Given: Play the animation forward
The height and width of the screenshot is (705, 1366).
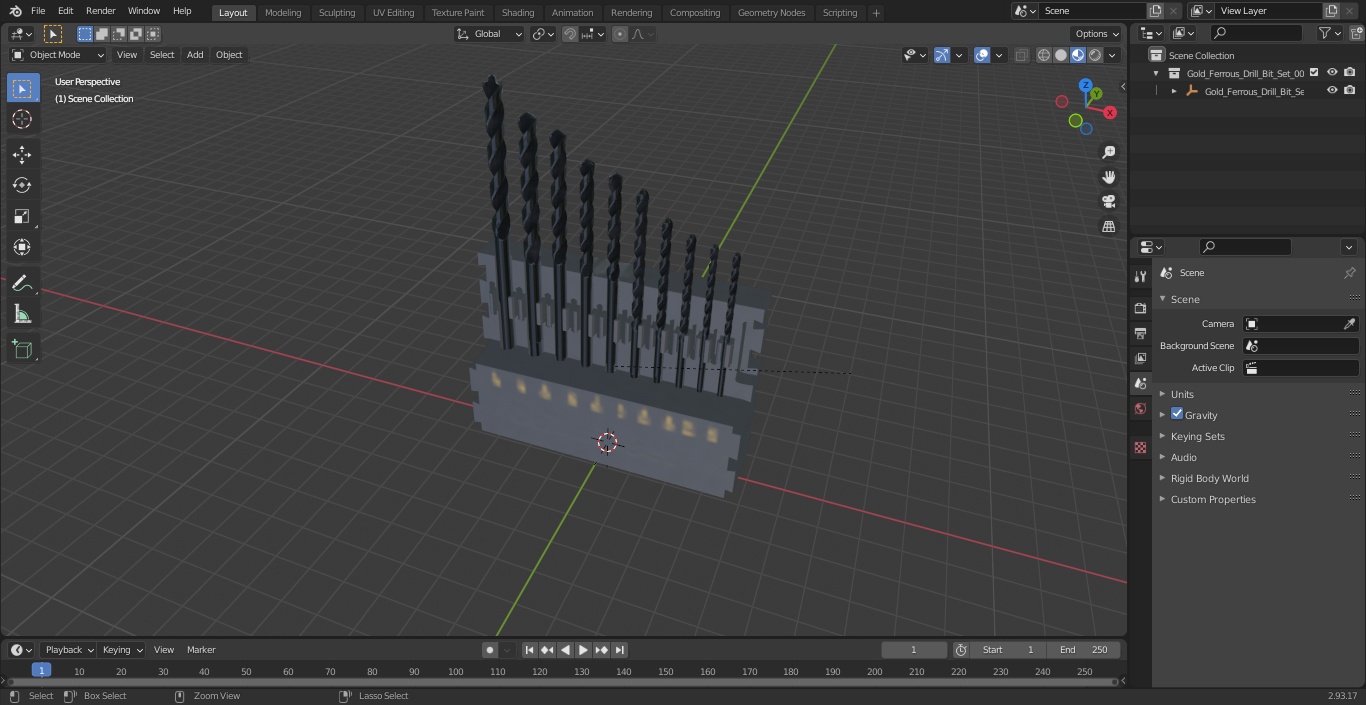Looking at the screenshot, I should [x=583, y=650].
